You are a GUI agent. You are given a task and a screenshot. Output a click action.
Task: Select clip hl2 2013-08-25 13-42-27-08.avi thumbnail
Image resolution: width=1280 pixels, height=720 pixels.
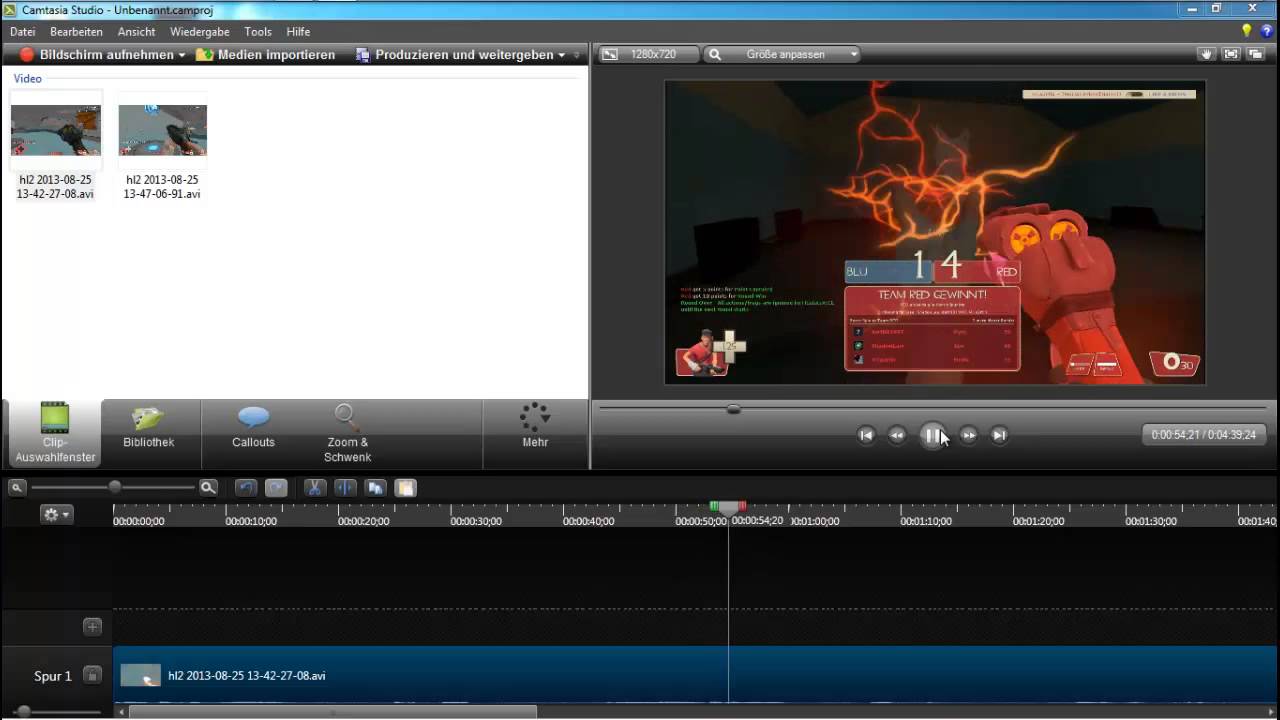point(56,130)
